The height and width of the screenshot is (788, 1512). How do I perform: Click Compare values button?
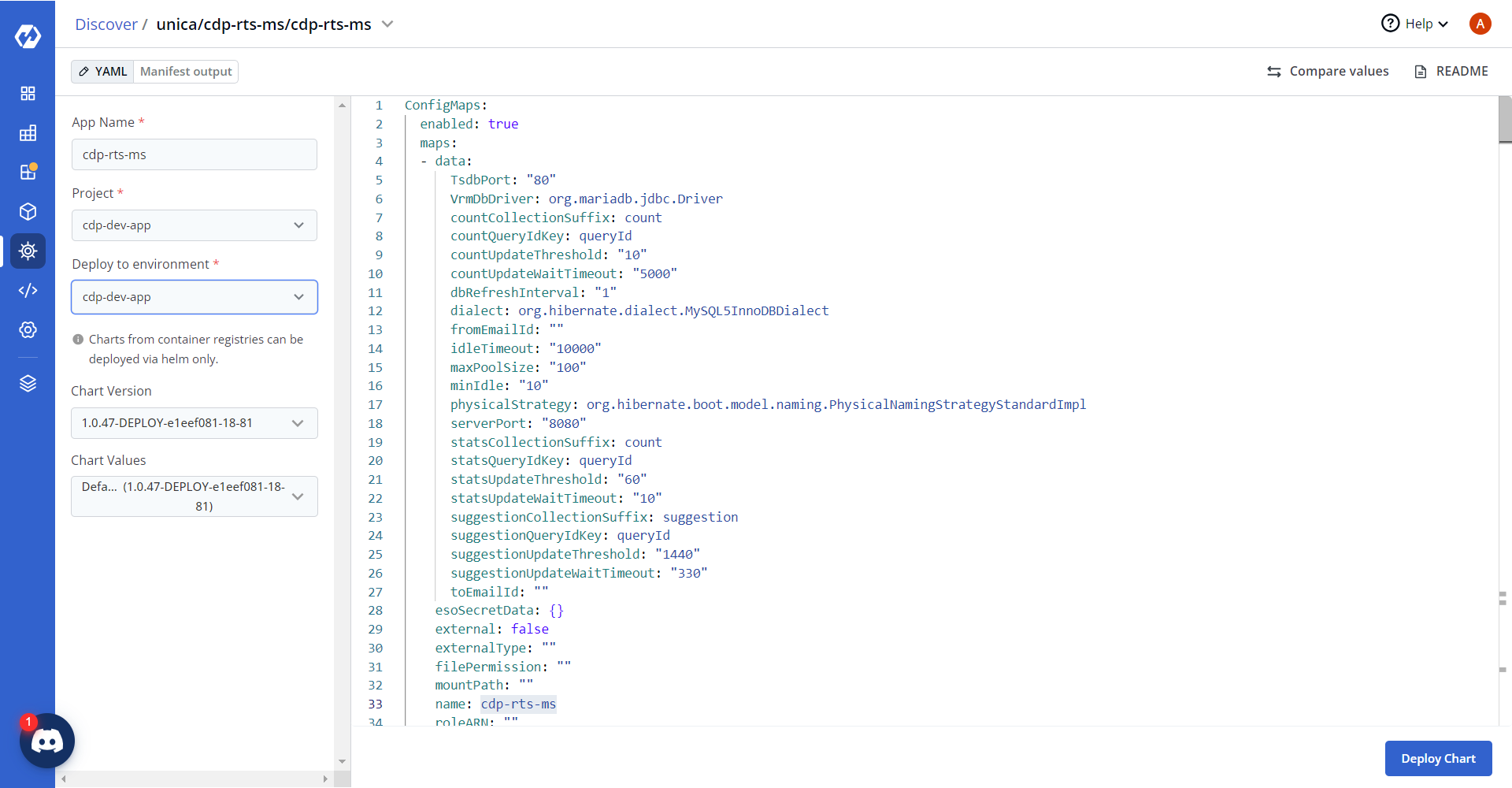coord(1328,72)
